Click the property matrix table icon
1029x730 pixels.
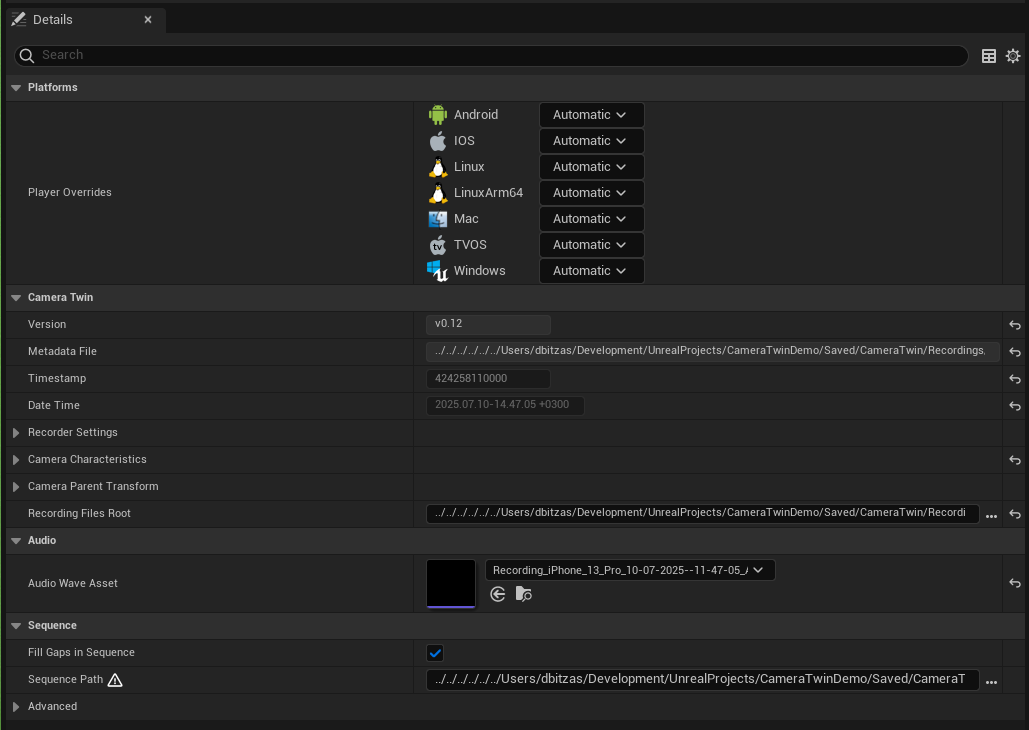[x=989, y=56]
